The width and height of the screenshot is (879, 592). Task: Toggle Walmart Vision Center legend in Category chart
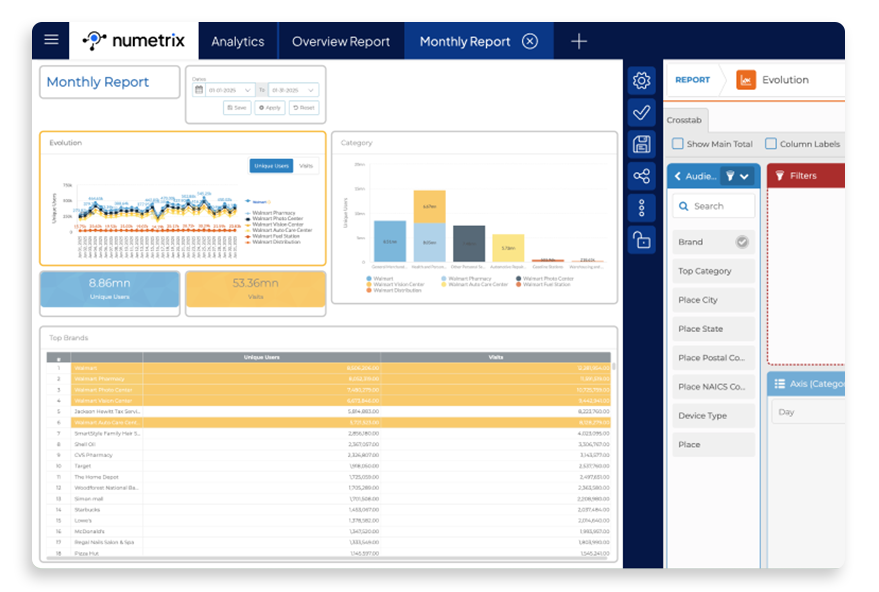[395, 284]
